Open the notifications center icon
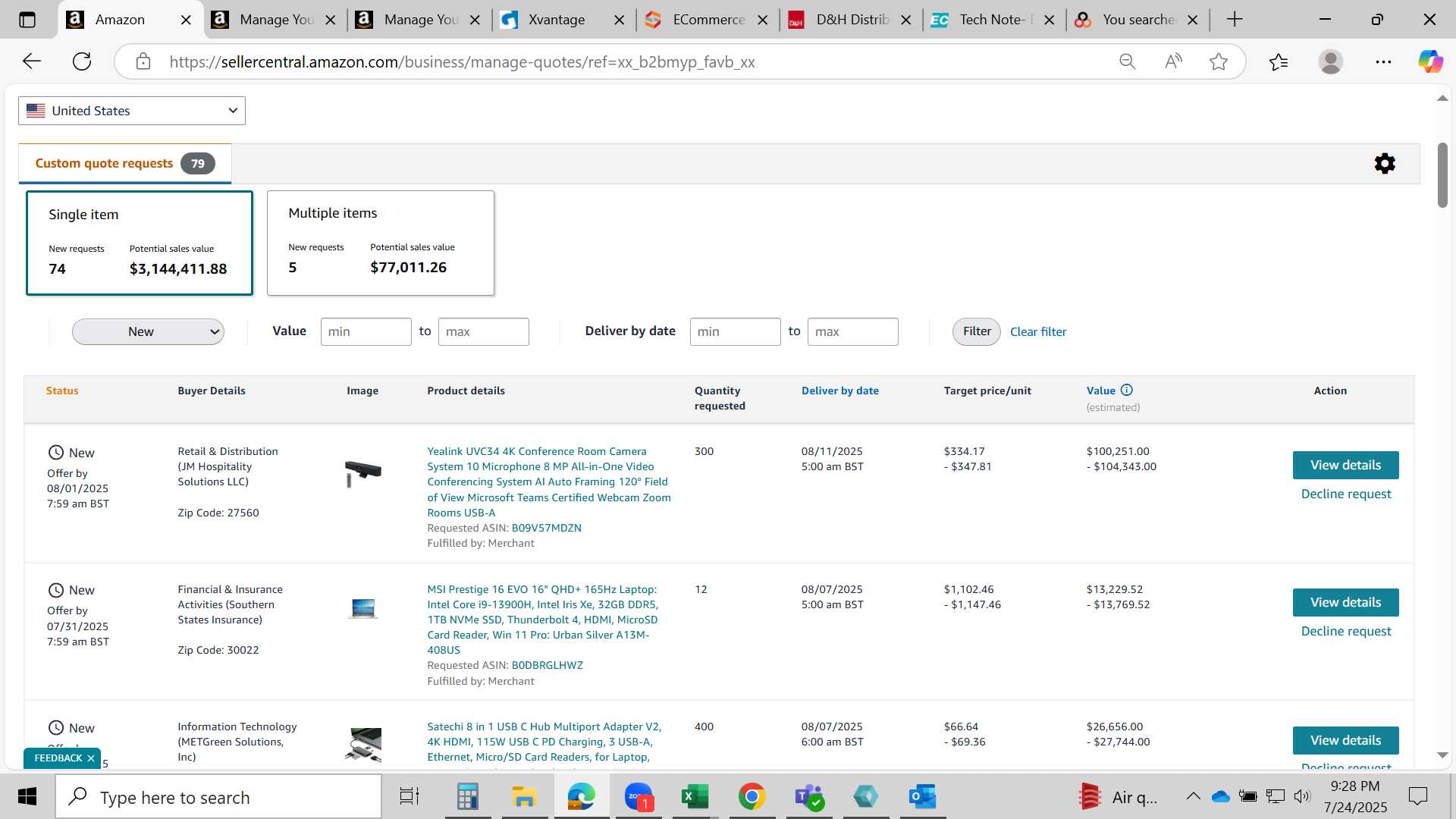Screen dimensions: 1456x819 coord(1417,796)
